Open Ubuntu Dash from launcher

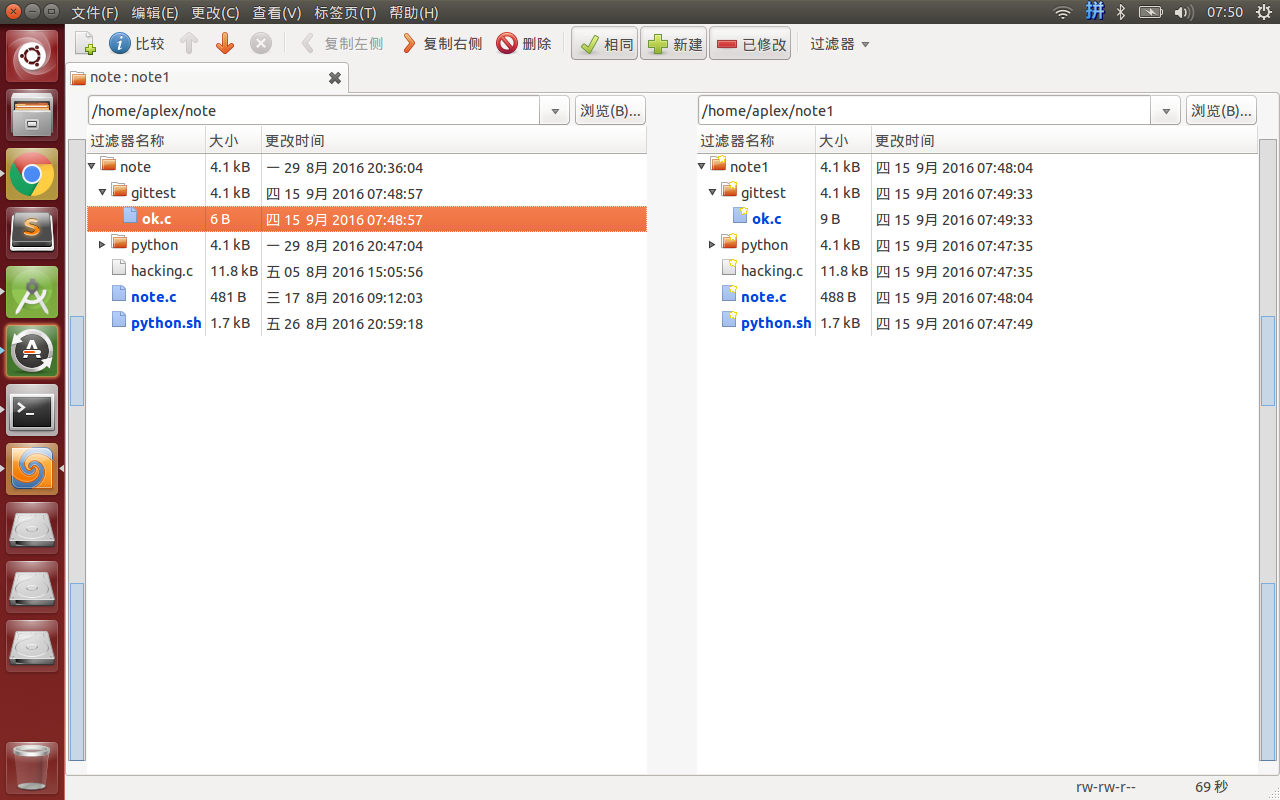(x=33, y=56)
